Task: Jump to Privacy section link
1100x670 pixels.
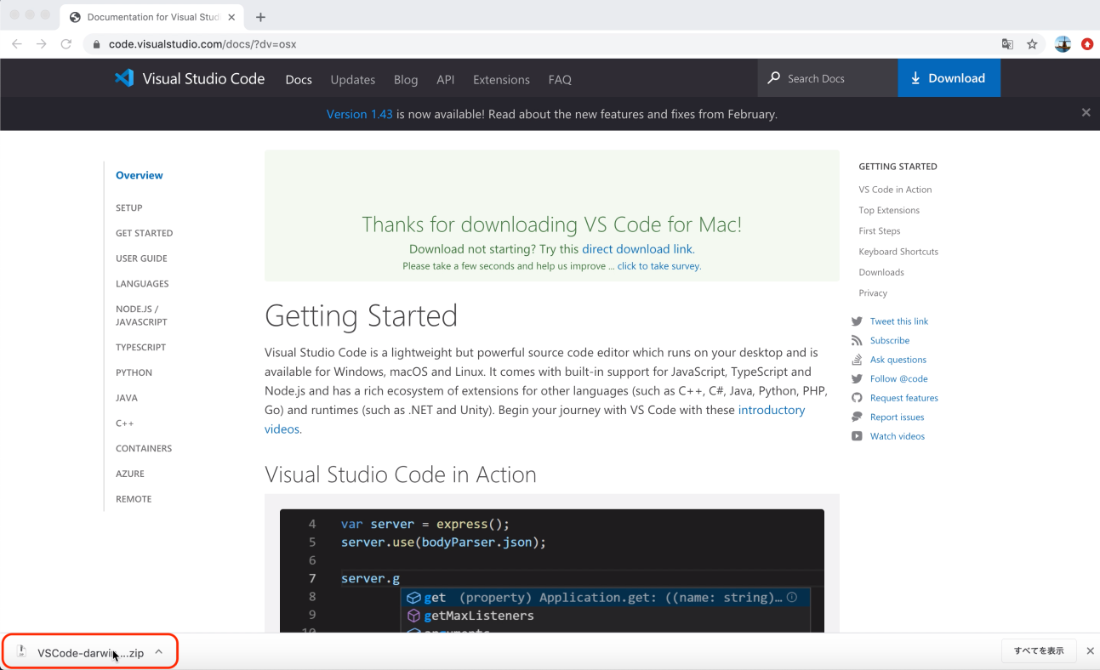Action: pyautogui.click(x=873, y=293)
